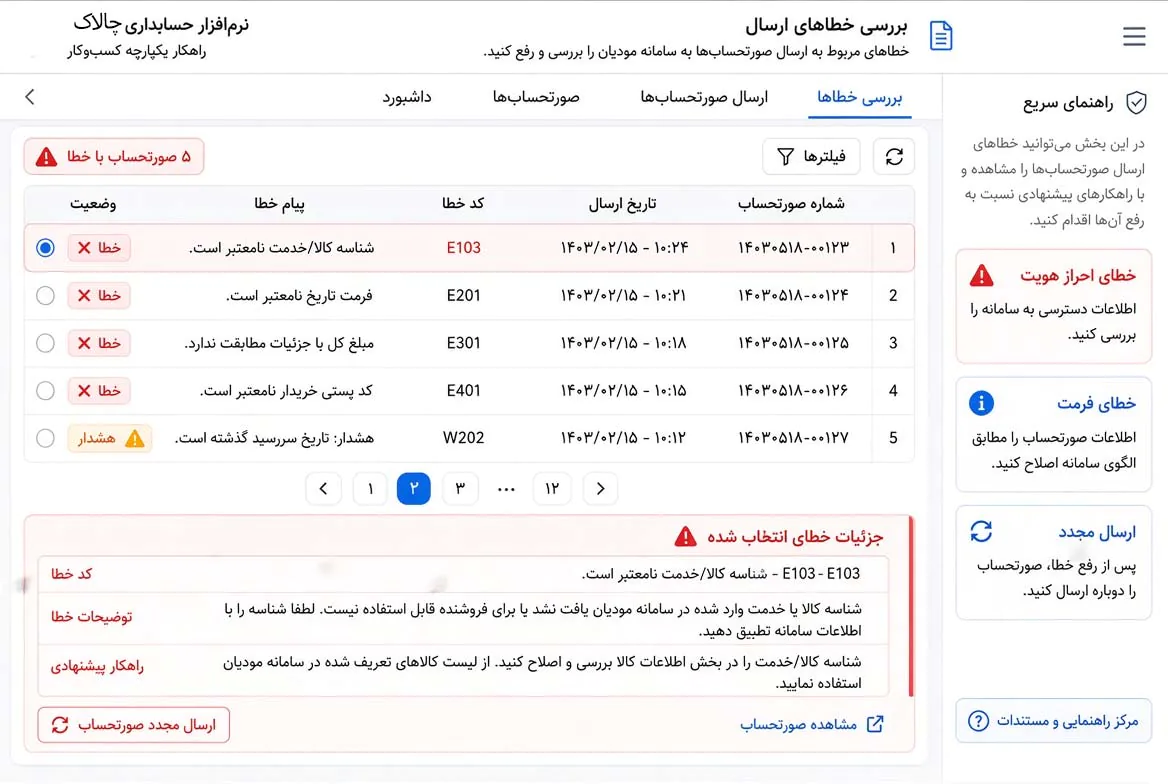
Task: Click invoice number ۱۴۰۳۰۵۱۸-۰۰۱۲۷
Action: click(793, 438)
